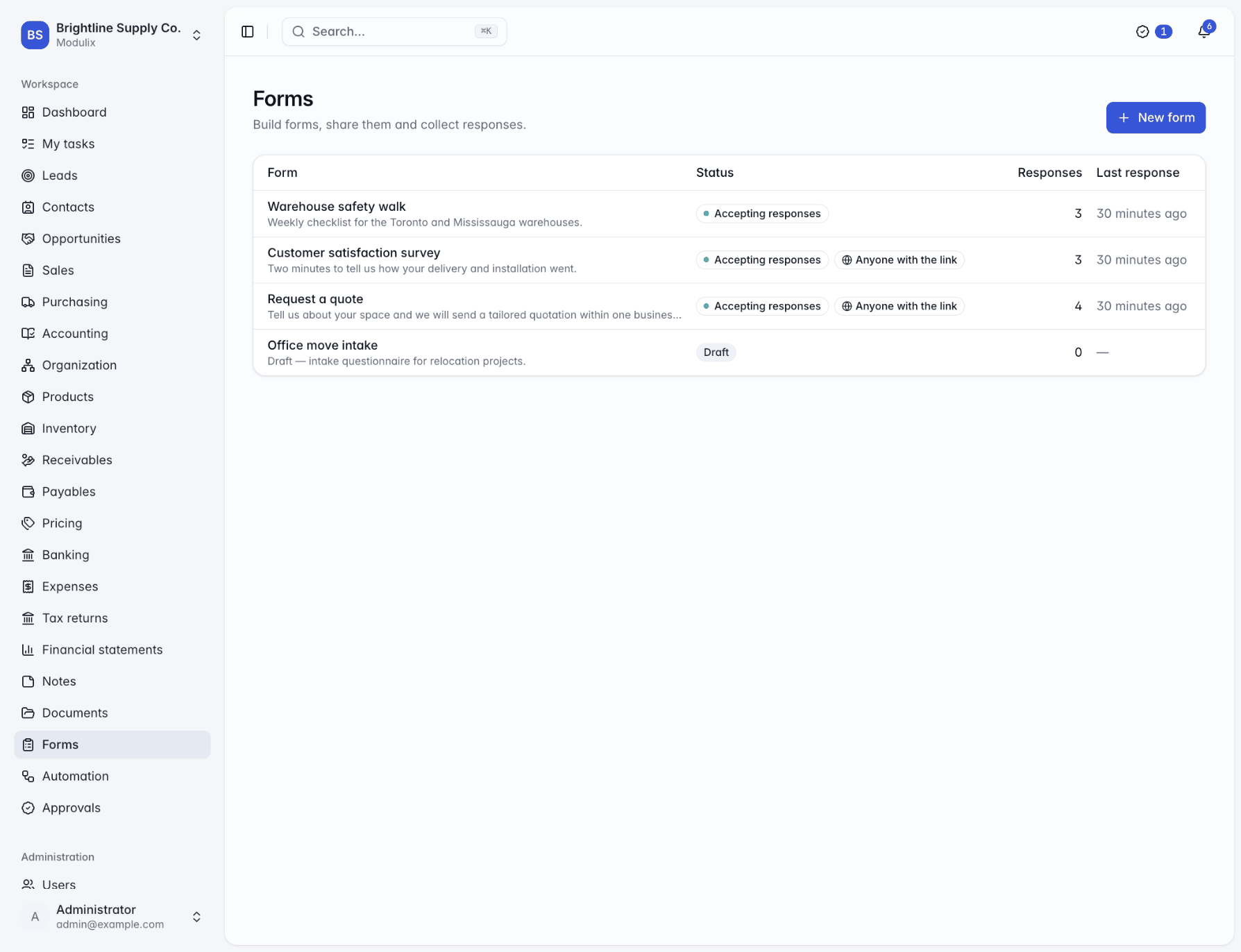Open Tax returns in sidebar
This screenshot has height=952, width=1241.
tap(112, 618)
